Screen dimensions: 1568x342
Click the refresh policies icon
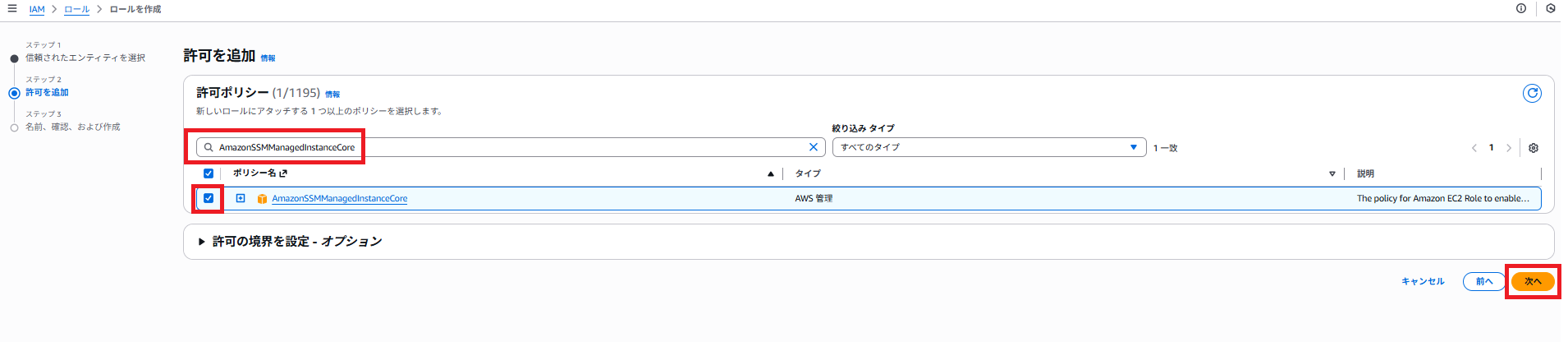(x=1532, y=94)
